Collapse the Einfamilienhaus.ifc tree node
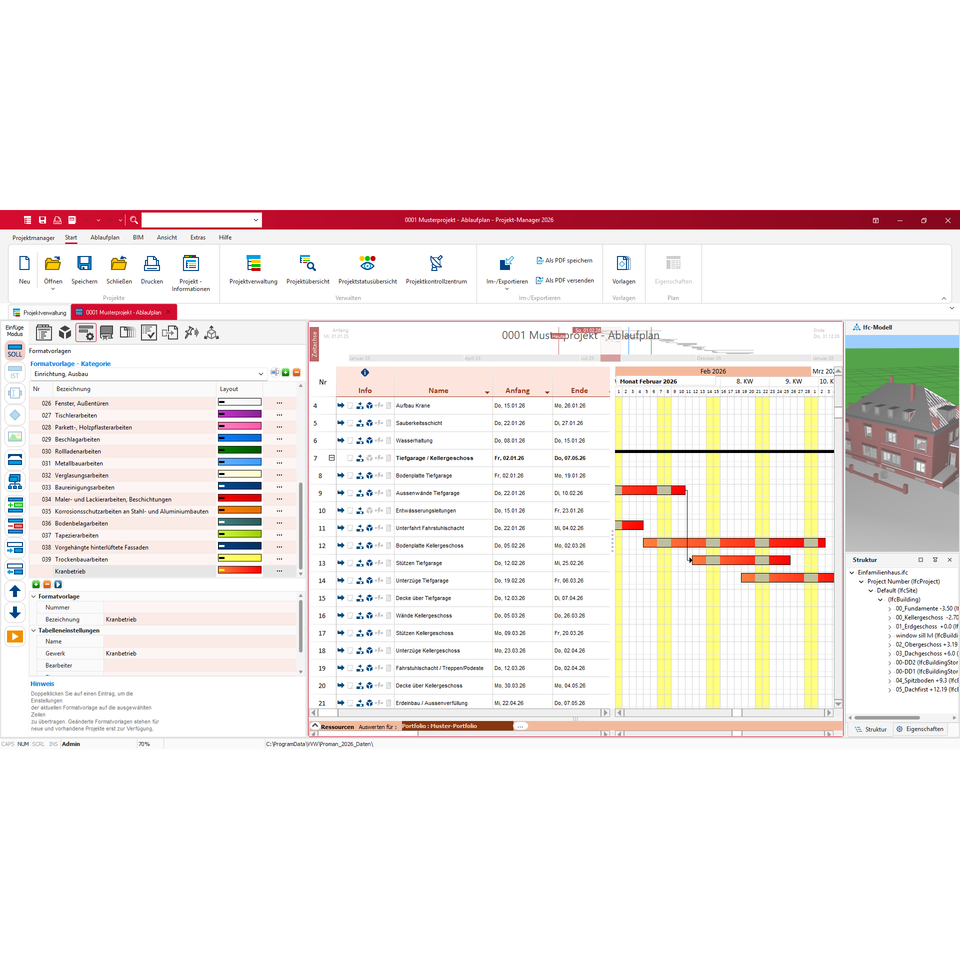This screenshot has width=960, height=960. [852, 573]
